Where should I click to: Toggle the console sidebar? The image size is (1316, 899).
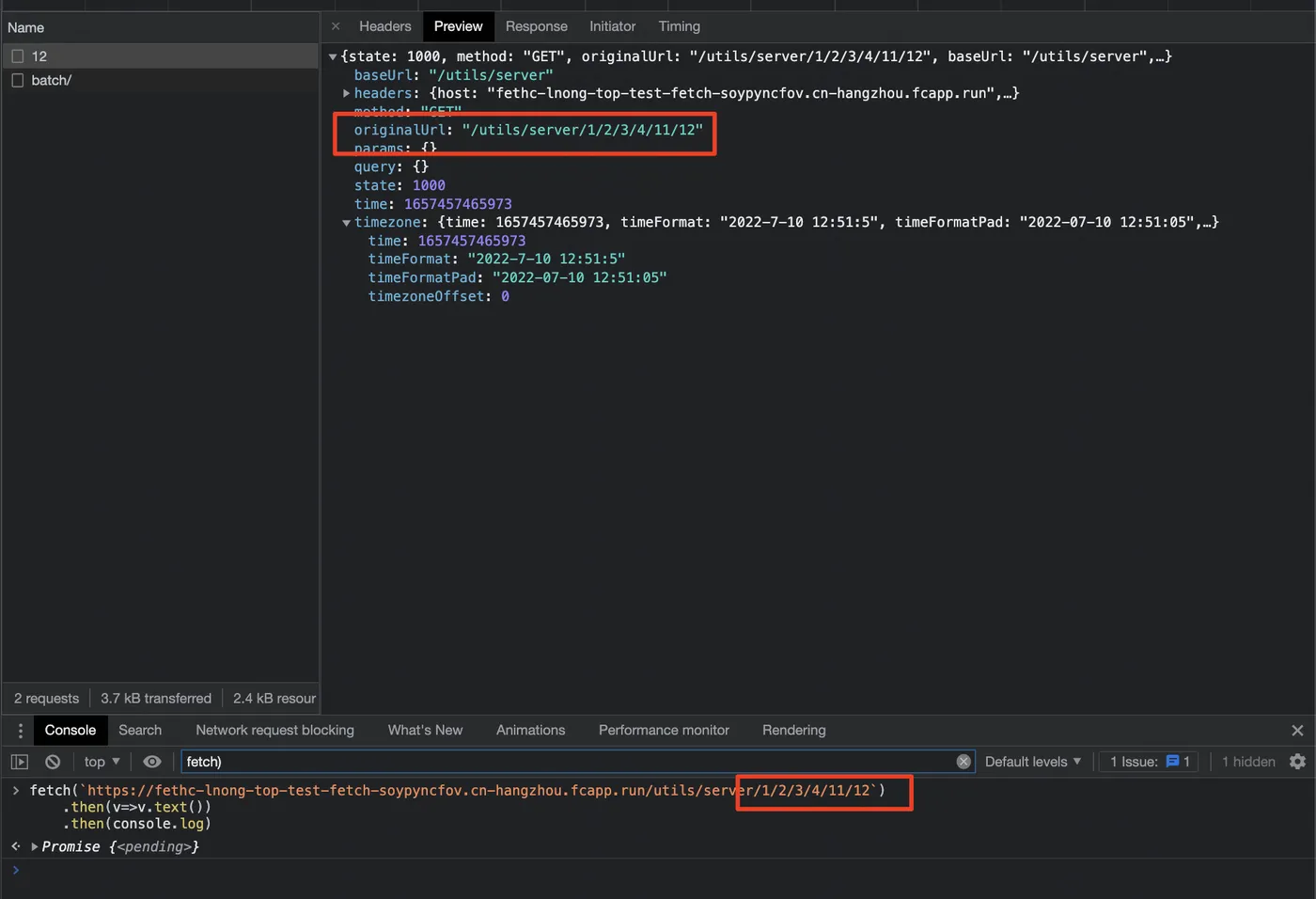pyautogui.click(x=20, y=762)
